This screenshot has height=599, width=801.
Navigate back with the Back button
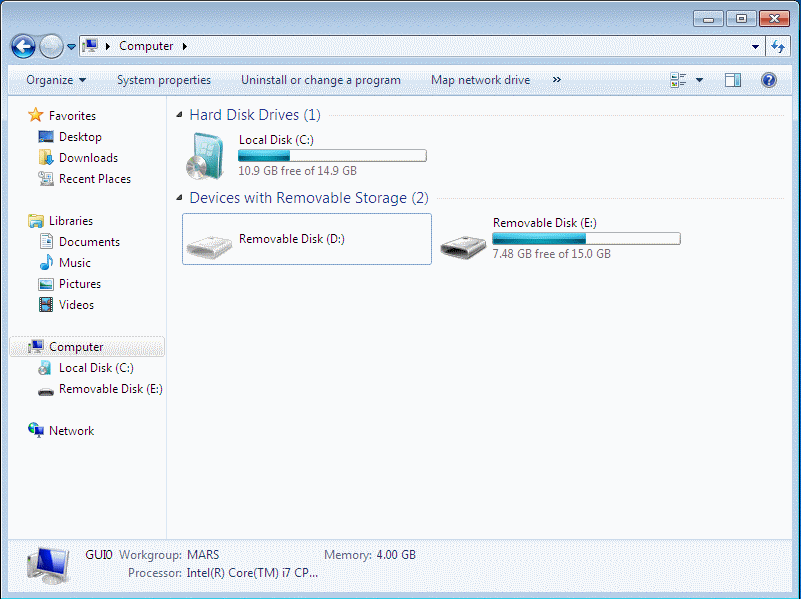[23, 46]
